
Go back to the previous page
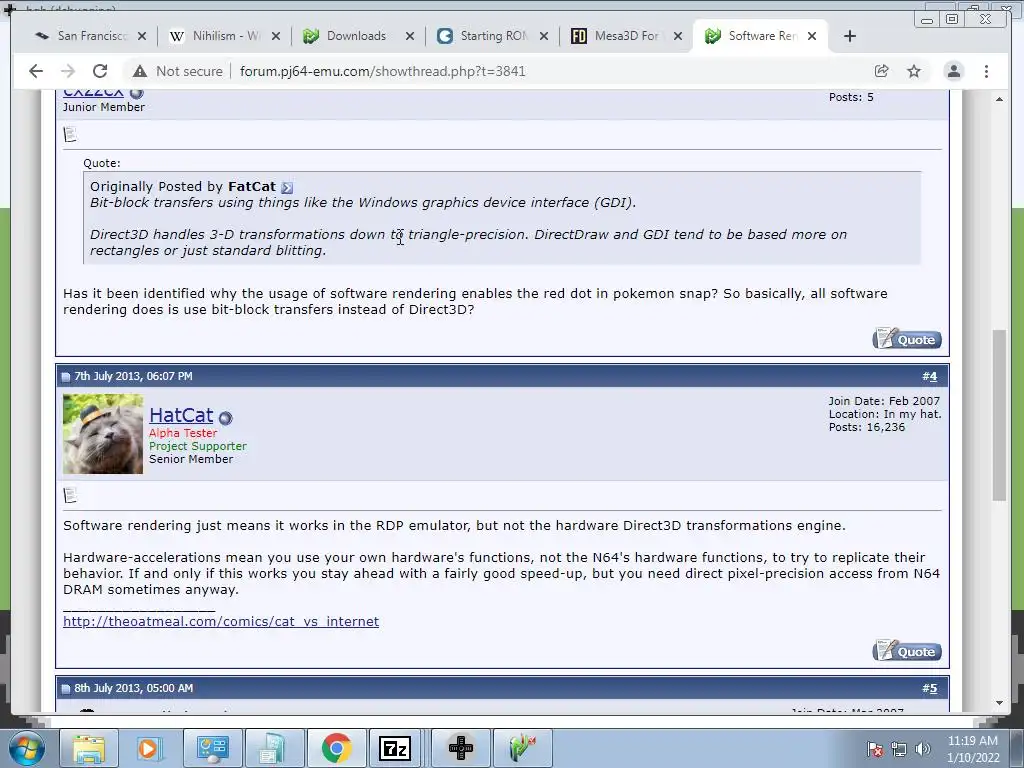[x=36, y=71]
